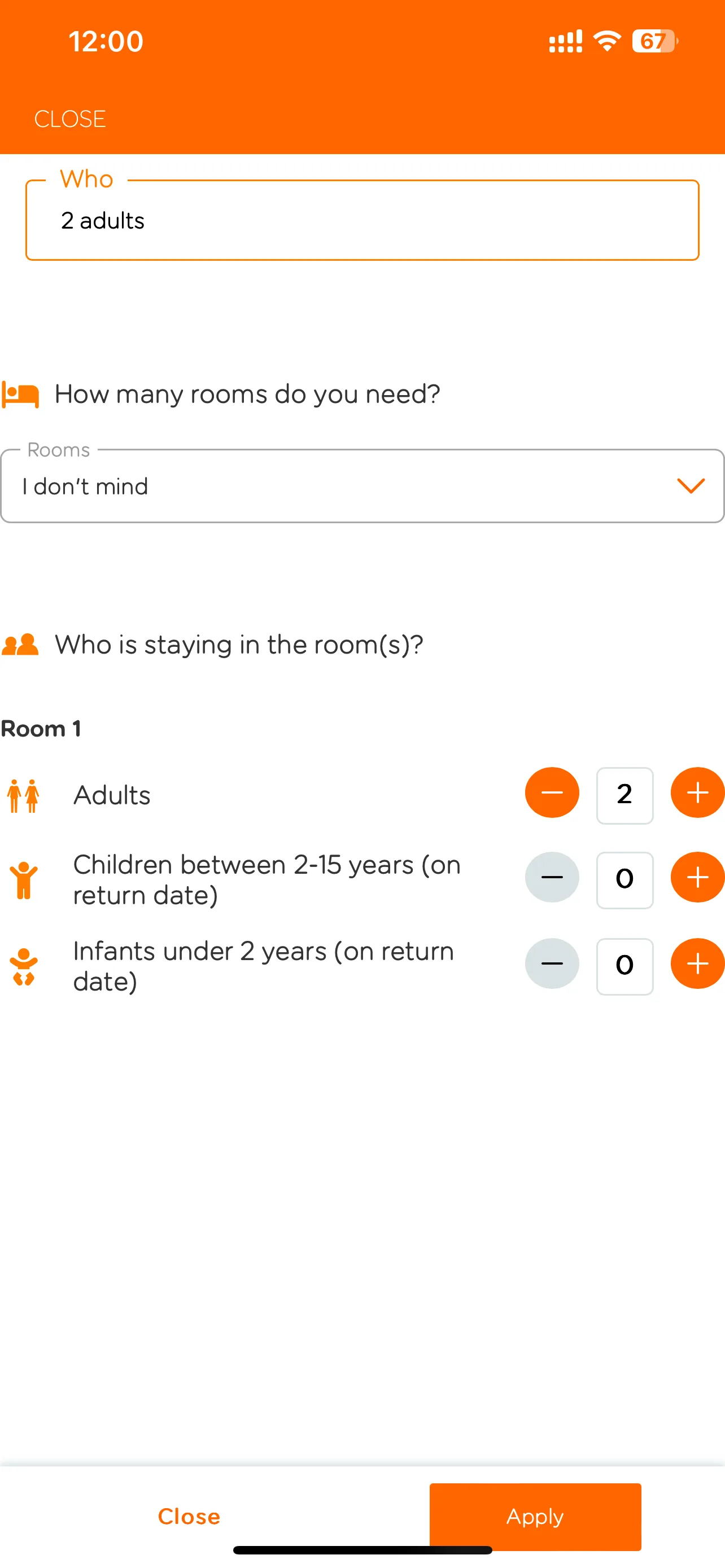Screen dimensions: 725x1568
Task: Add one child aged 2-15 years
Action: [x=697, y=877]
